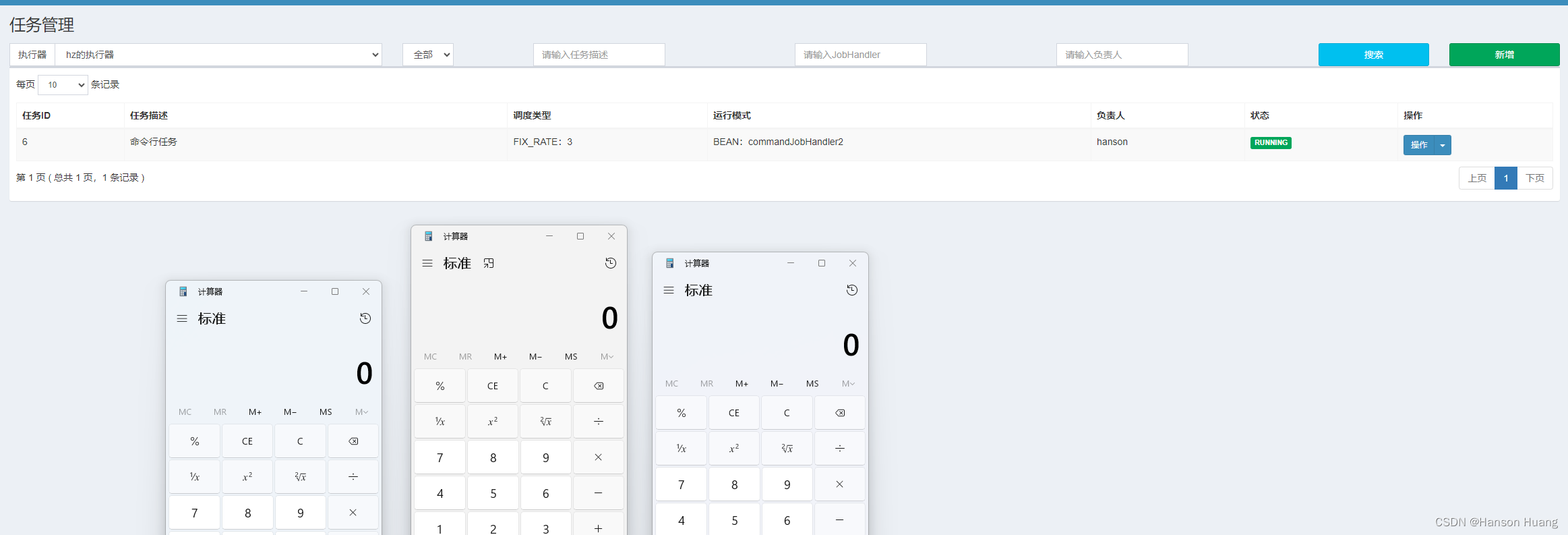This screenshot has height=535, width=1568.
Task: Open history icon in middle calculator
Action: tap(611, 263)
